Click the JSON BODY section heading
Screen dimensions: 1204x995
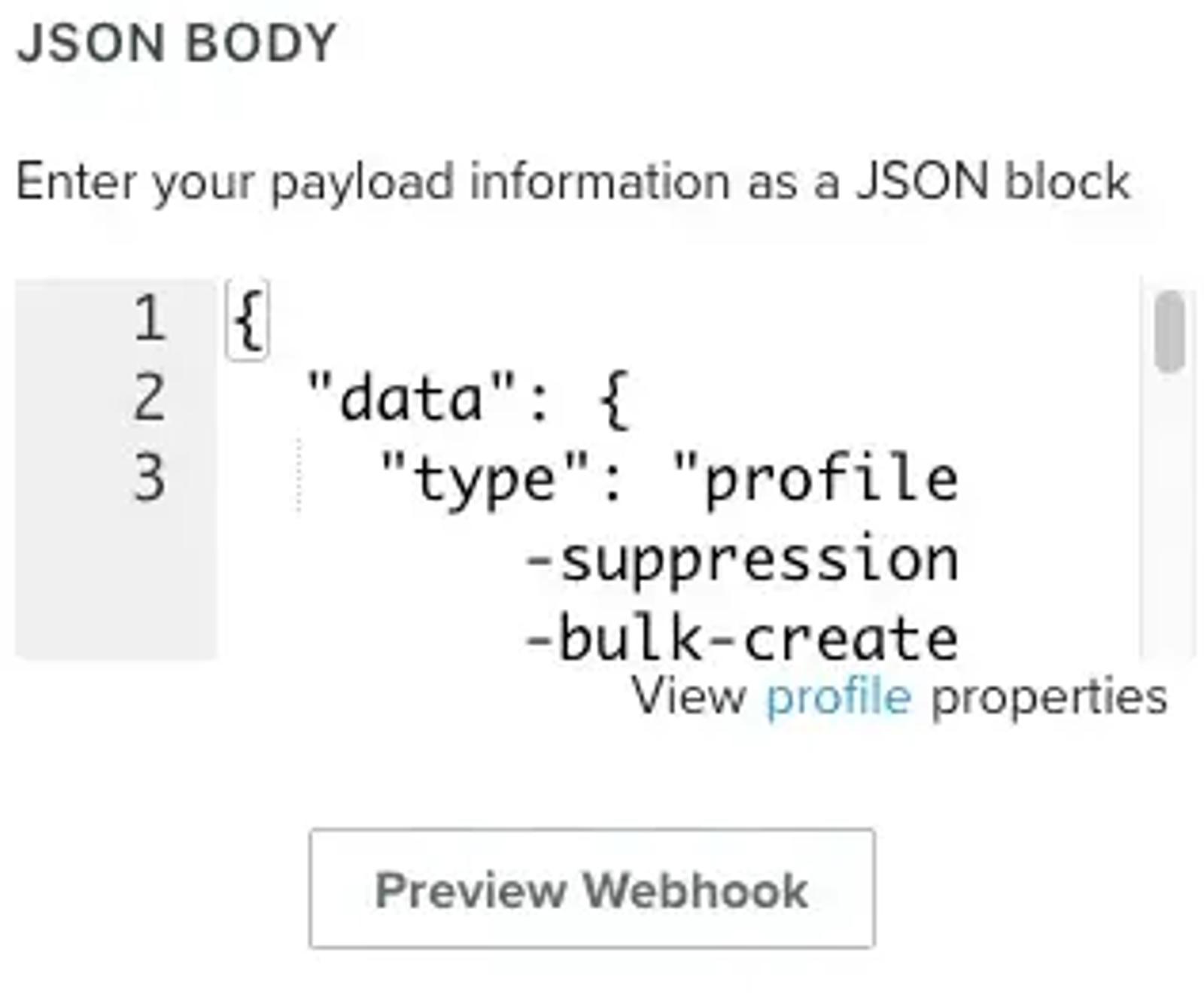(x=176, y=43)
